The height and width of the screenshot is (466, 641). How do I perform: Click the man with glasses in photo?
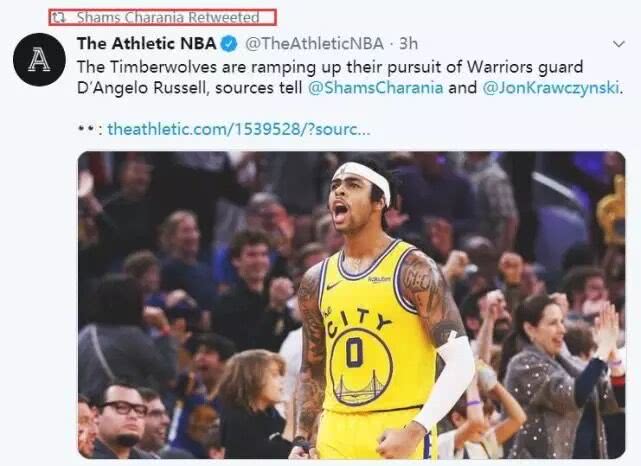(x=121, y=421)
